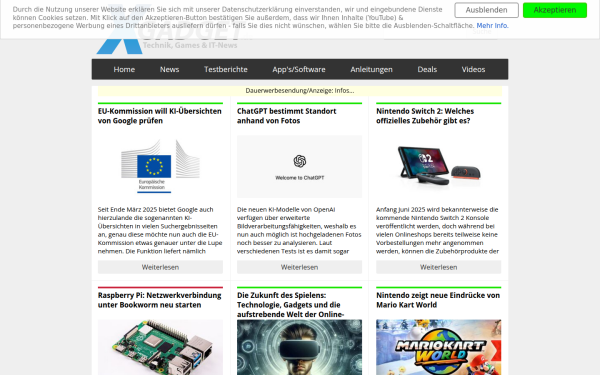
Task: Open the Home menu item
Action: (124, 69)
